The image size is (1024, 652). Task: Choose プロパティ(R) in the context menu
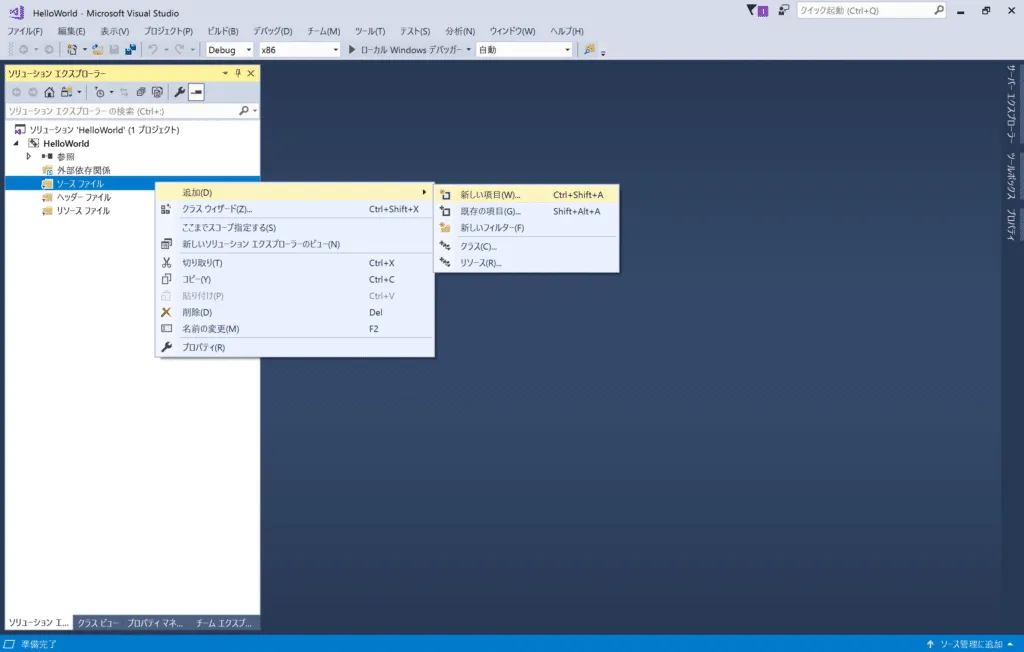coord(295,347)
